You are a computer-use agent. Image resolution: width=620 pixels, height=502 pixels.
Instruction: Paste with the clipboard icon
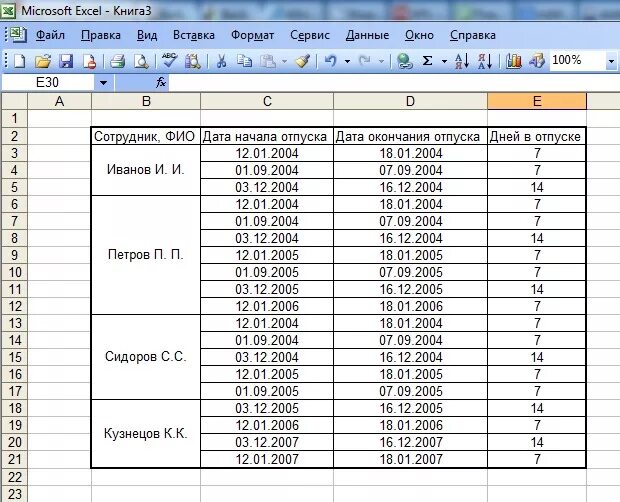tap(268, 61)
